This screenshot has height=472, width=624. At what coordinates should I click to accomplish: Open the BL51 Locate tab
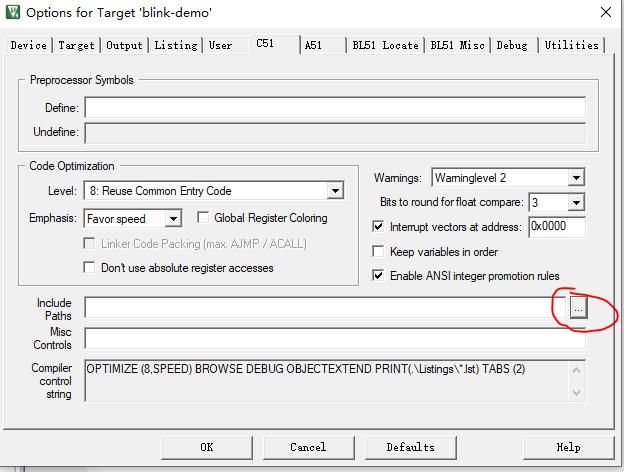point(385,45)
